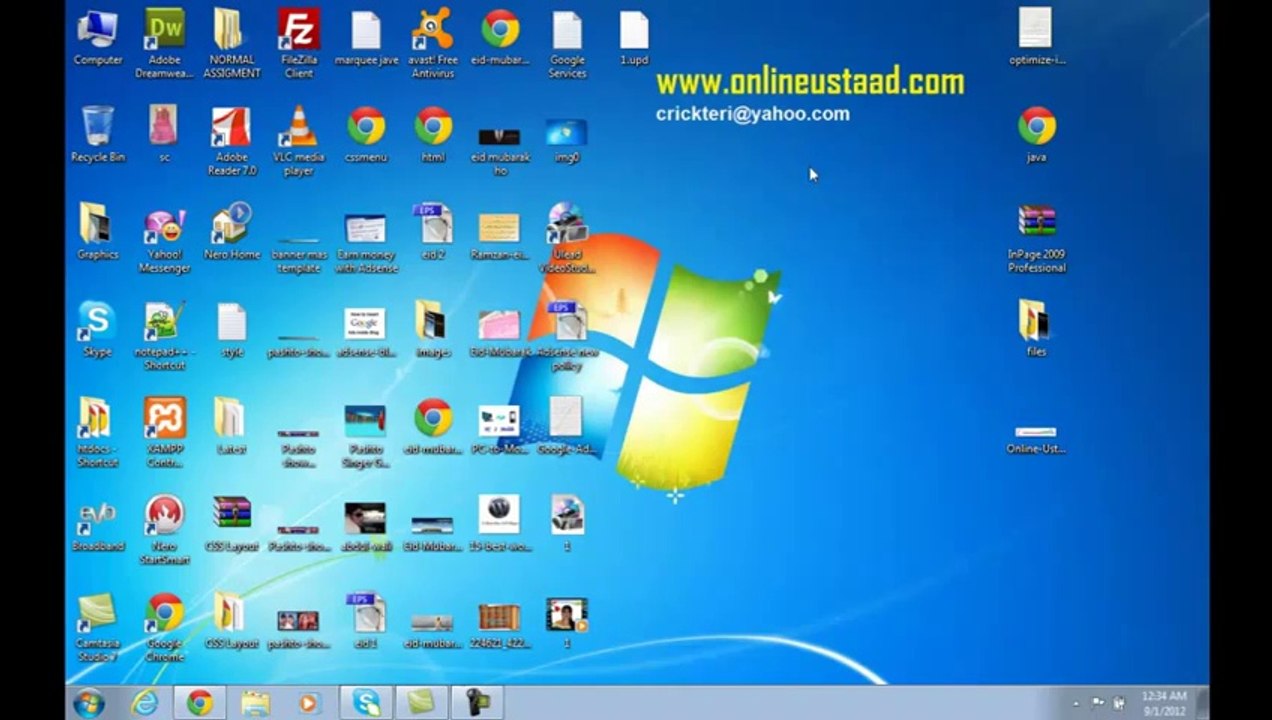
Task: Switch to Camtasia in the taskbar
Action: [x=420, y=703]
